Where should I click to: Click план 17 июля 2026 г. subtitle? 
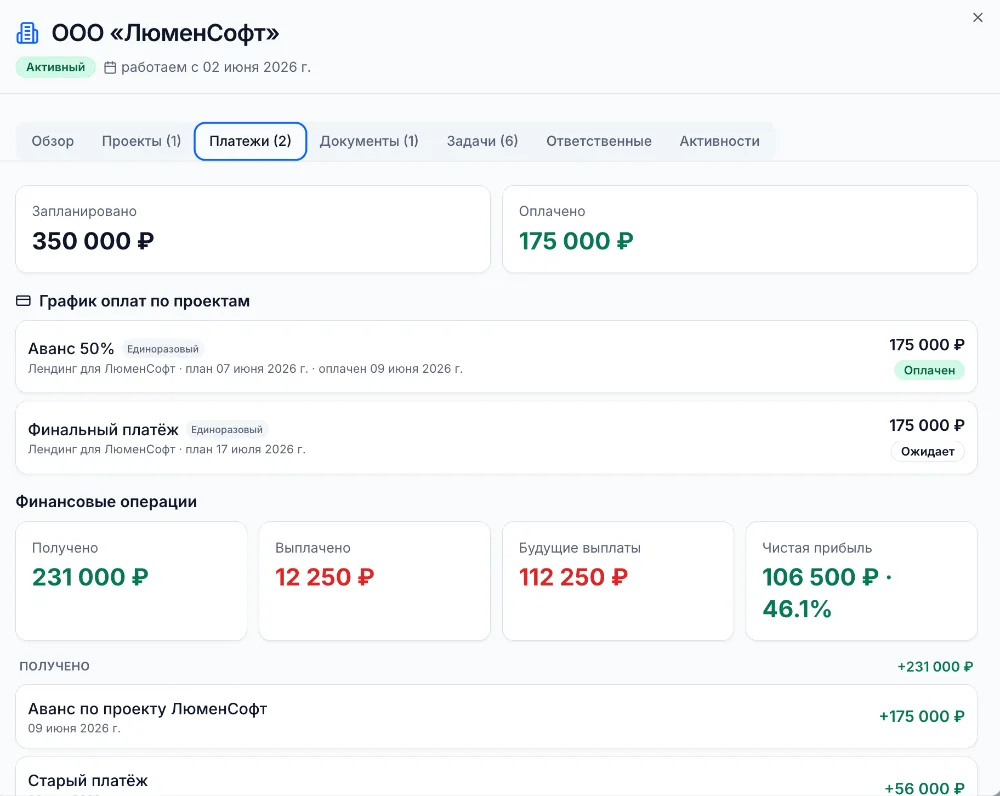coord(166,449)
